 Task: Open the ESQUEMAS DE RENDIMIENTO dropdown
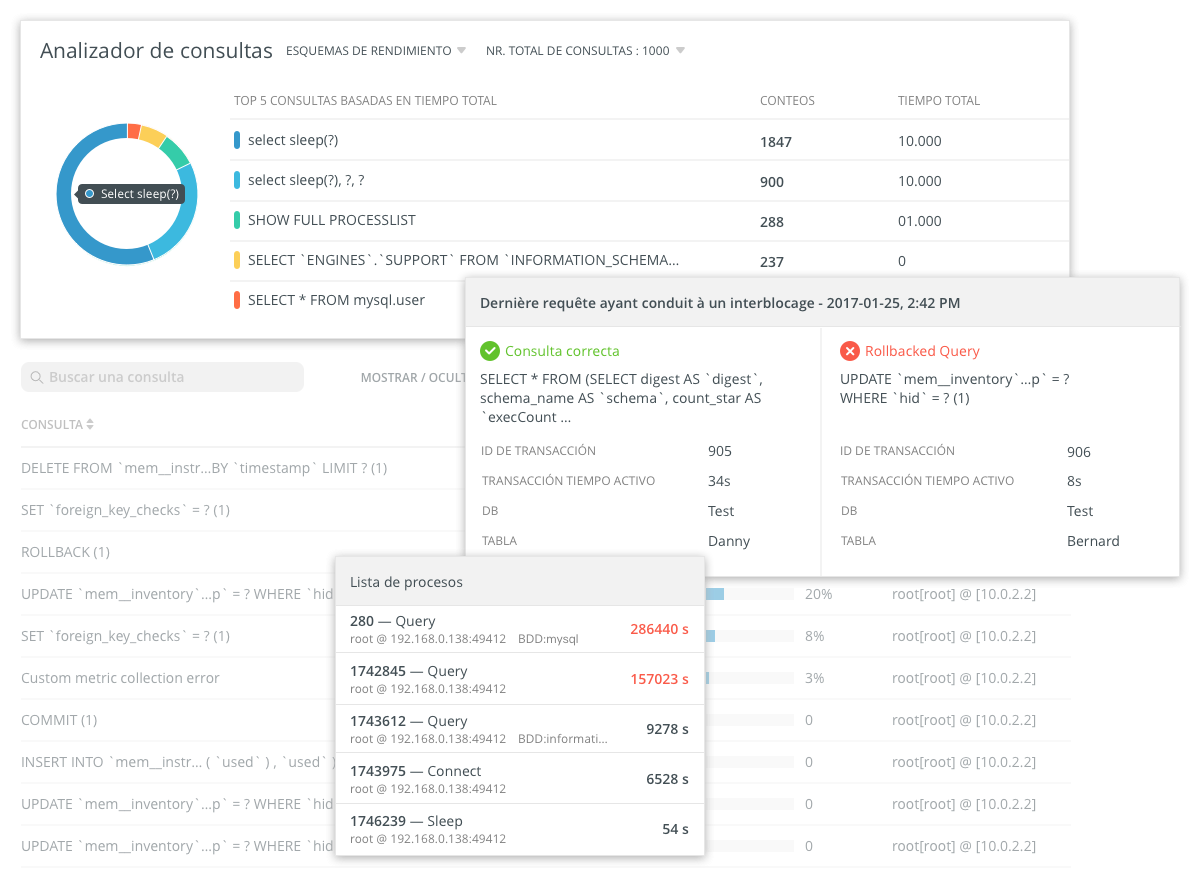(x=375, y=50)
